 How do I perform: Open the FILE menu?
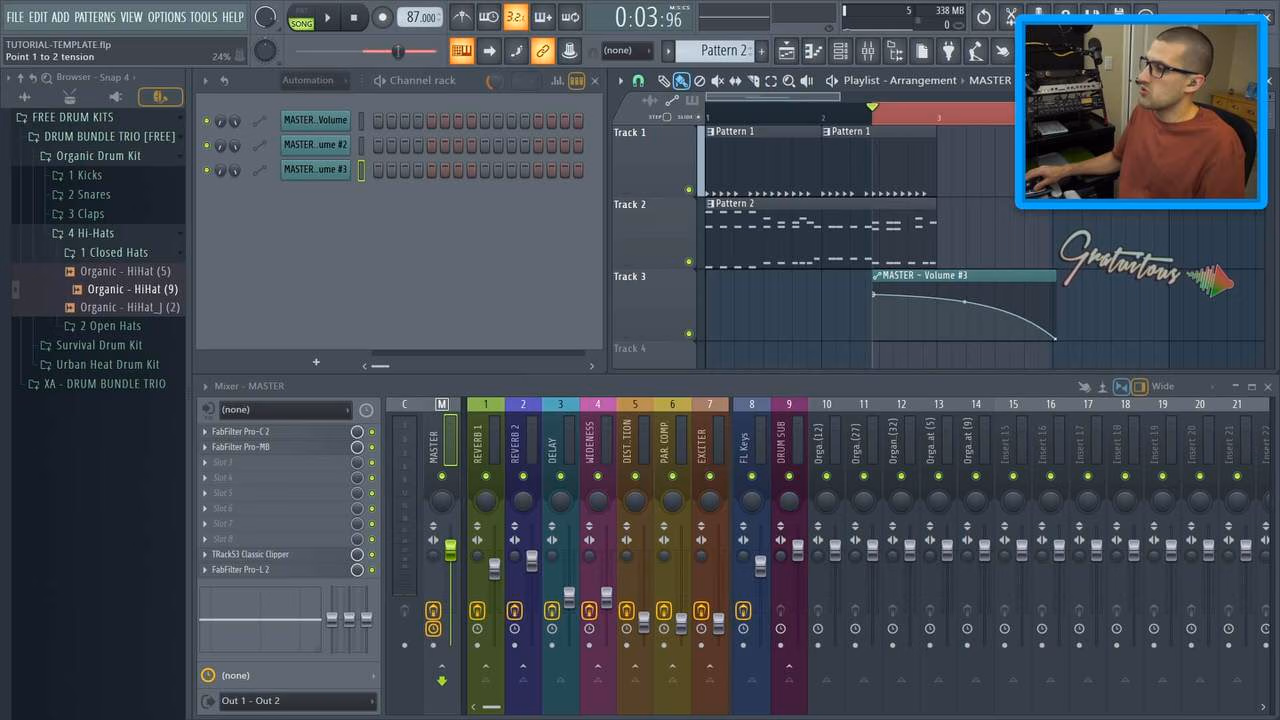pos(14,17)
